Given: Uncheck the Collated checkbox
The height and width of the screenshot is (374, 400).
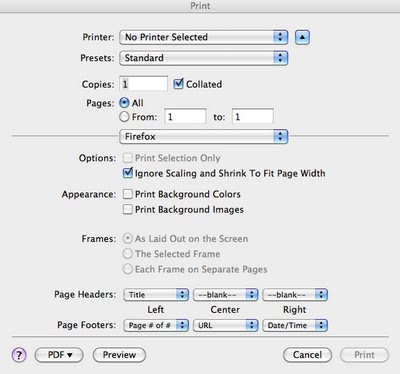Looking at the screenshot, I should click(x=179, y=84).
